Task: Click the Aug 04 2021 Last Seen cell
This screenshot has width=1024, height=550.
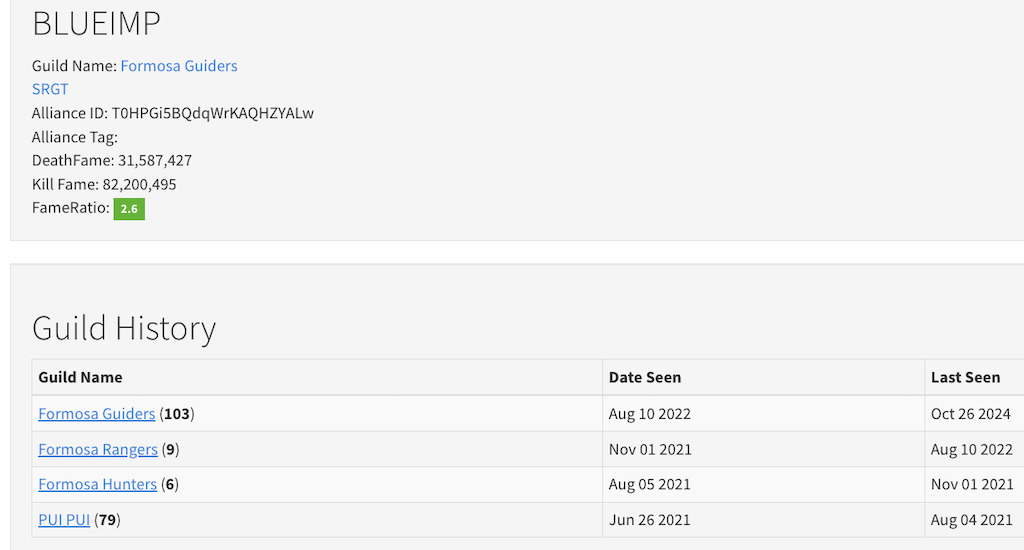Action: point(971,520)
